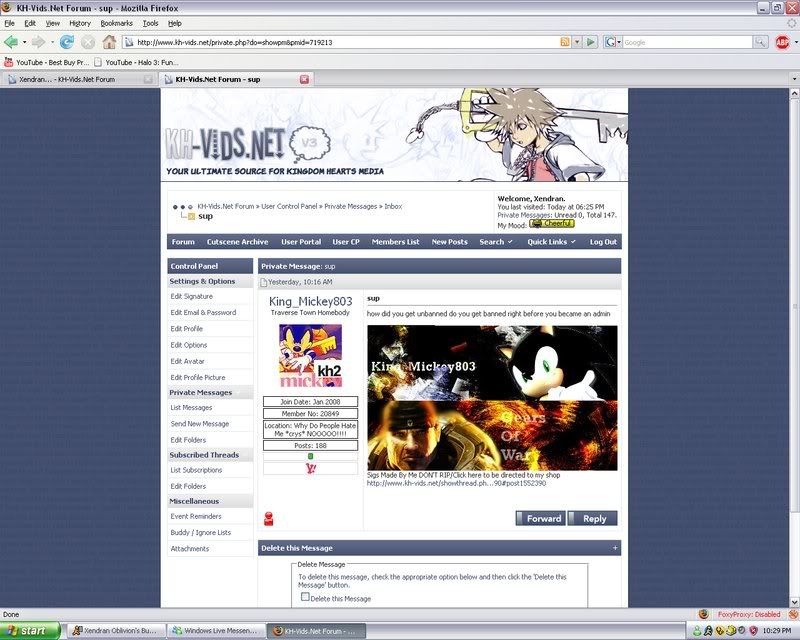Image resolution: width=800 pixels, height=640 pixels.
Task: Open the YouTube - Best Buy bookmark
Action: click(x=47, y=62)
